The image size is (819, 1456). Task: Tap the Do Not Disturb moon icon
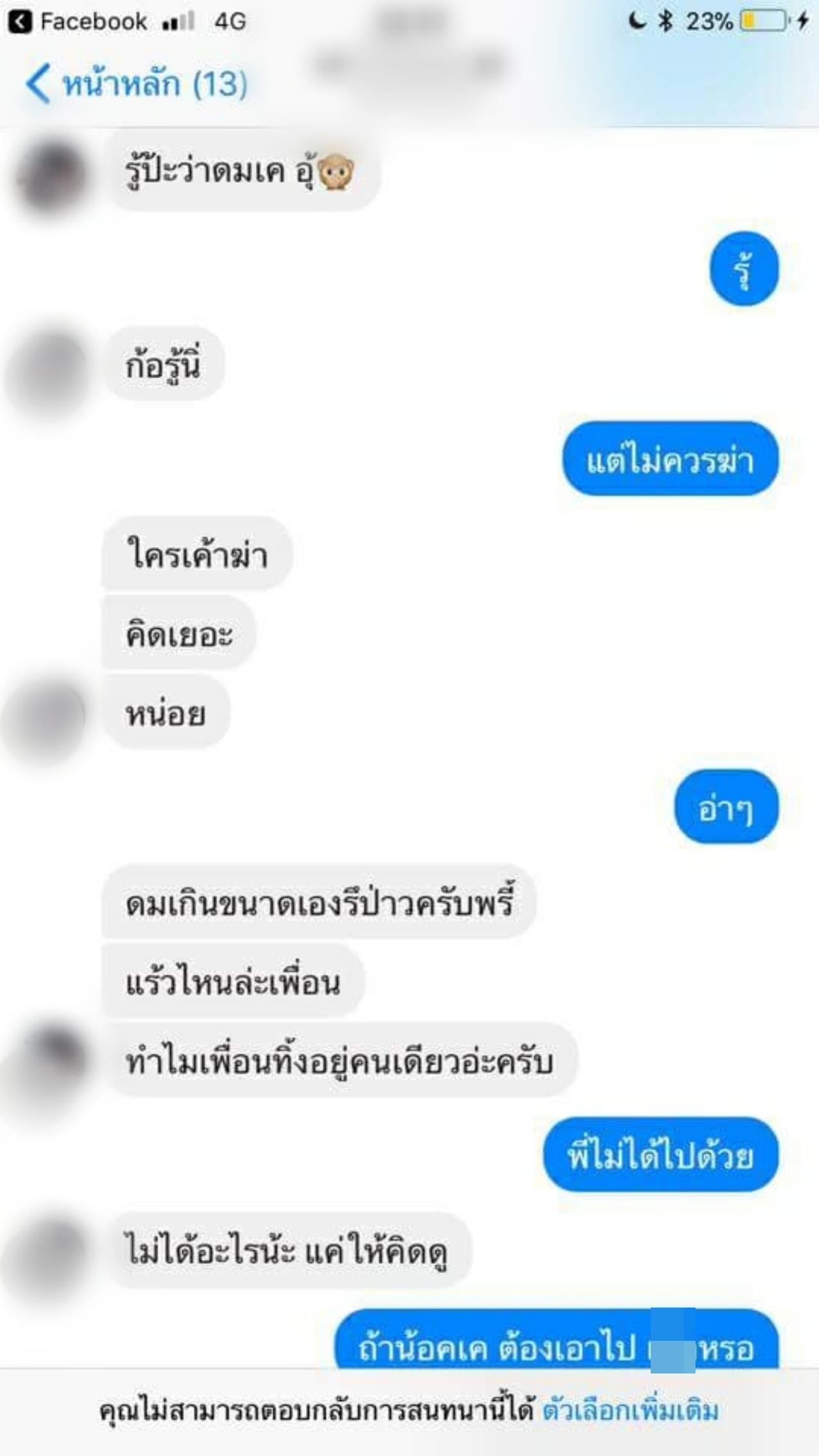tap(637, 21)
